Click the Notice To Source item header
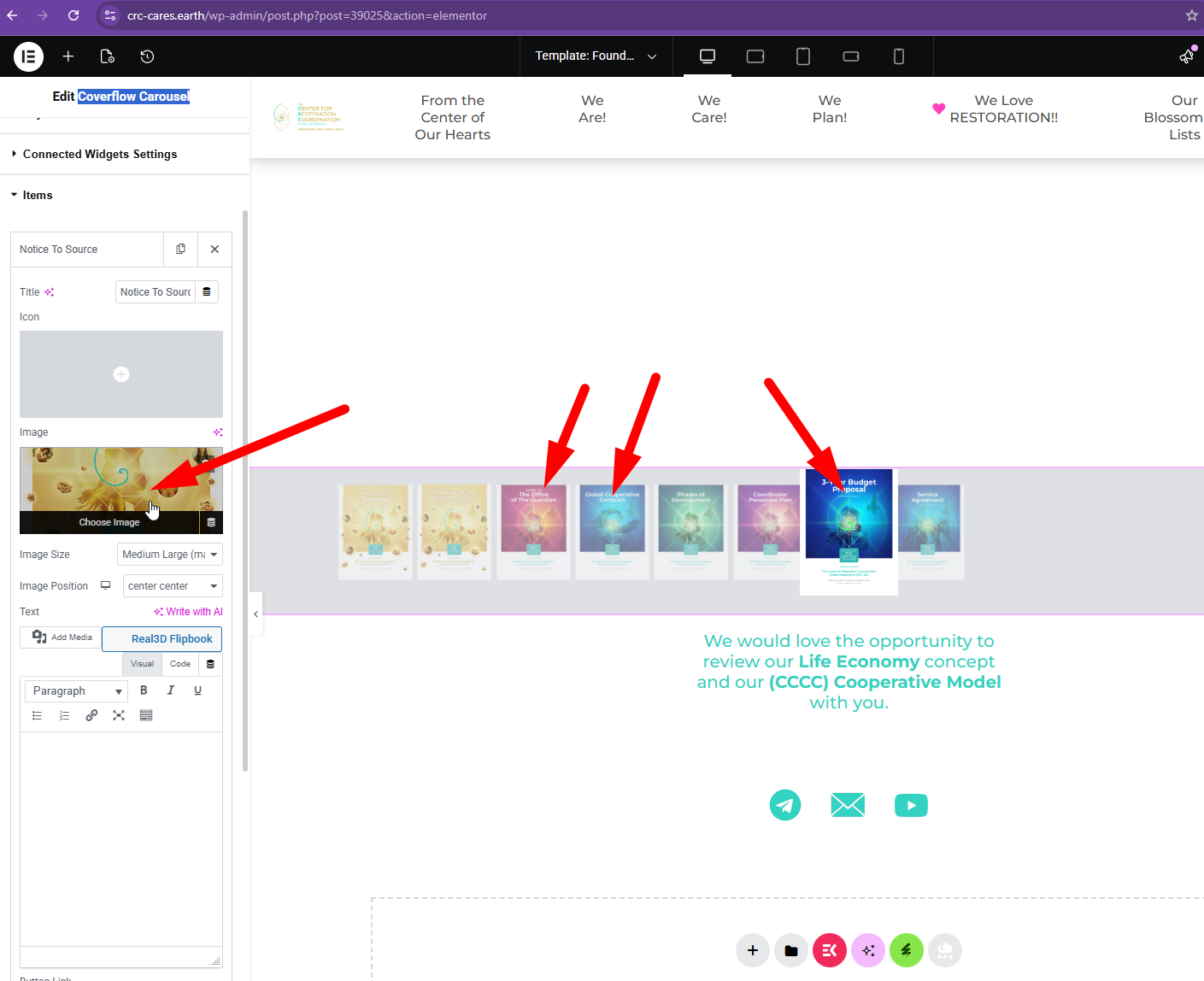1204x981 pixels. 87,250
